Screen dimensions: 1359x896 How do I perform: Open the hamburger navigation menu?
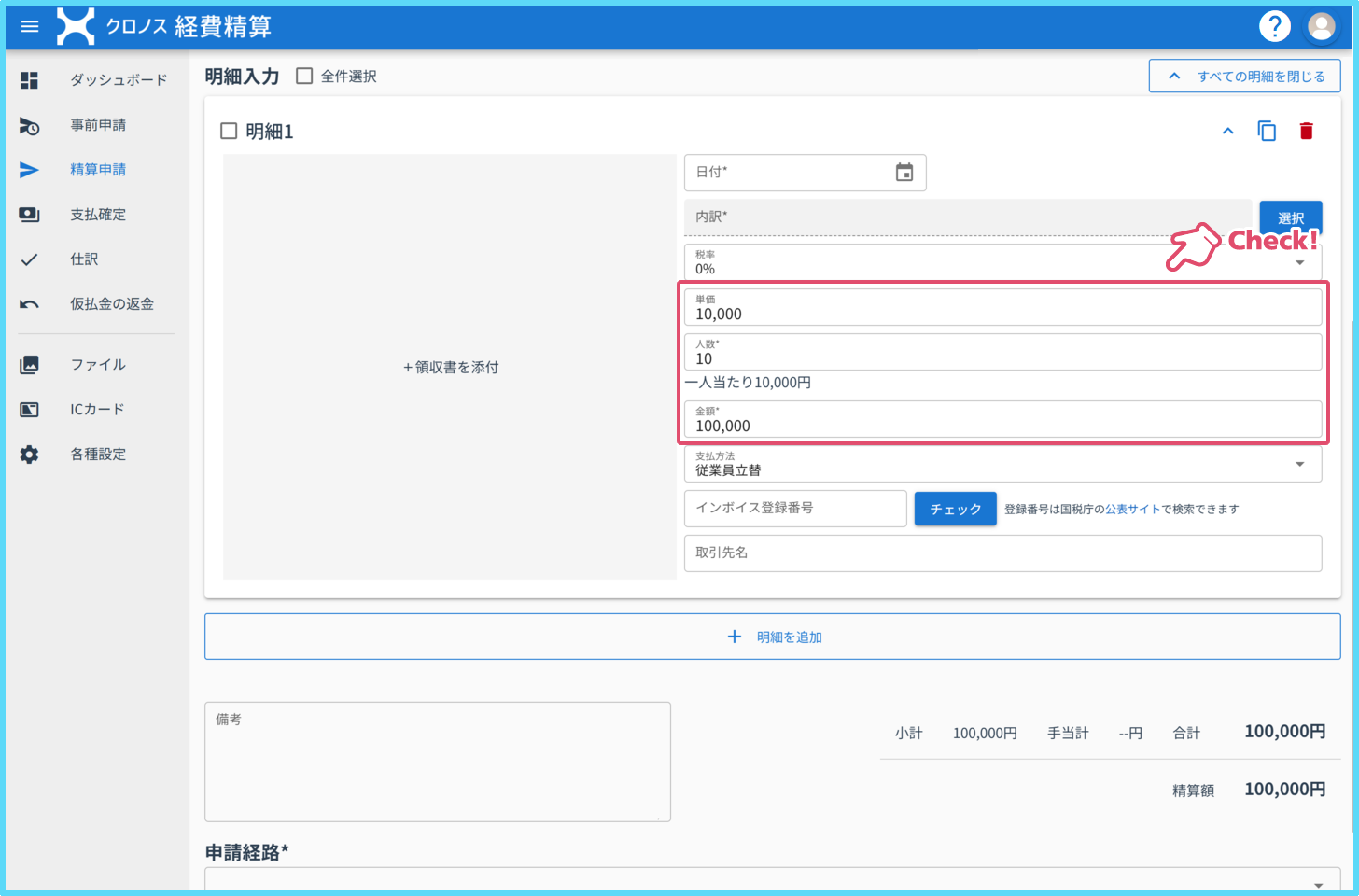pos(30,26)
